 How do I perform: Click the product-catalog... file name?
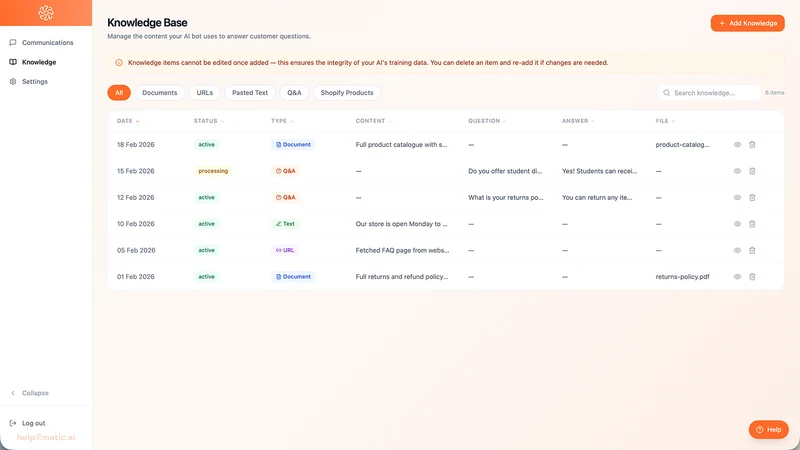(x=682, y=145)
